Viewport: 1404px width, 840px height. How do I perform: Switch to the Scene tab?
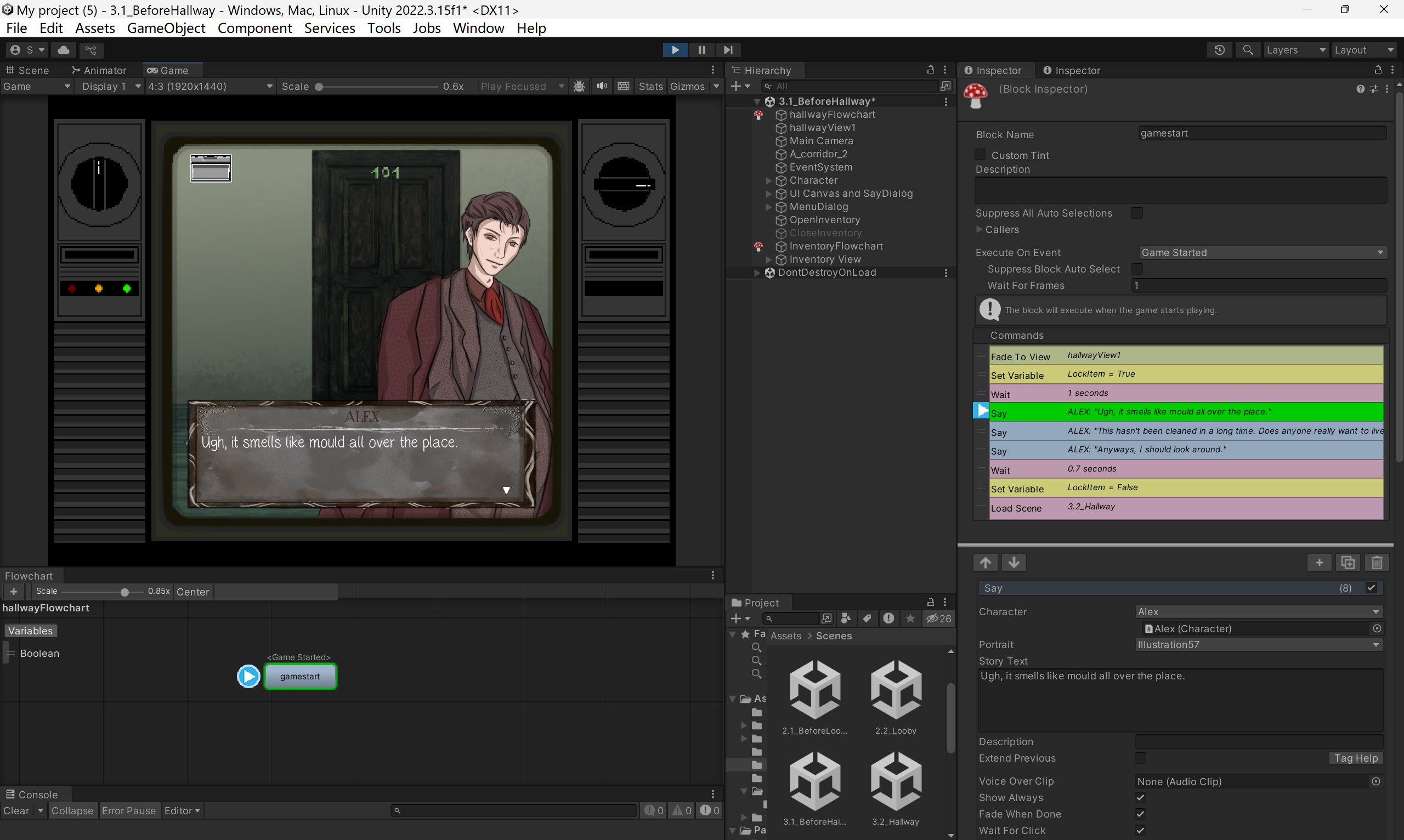[x=27, y=70]
